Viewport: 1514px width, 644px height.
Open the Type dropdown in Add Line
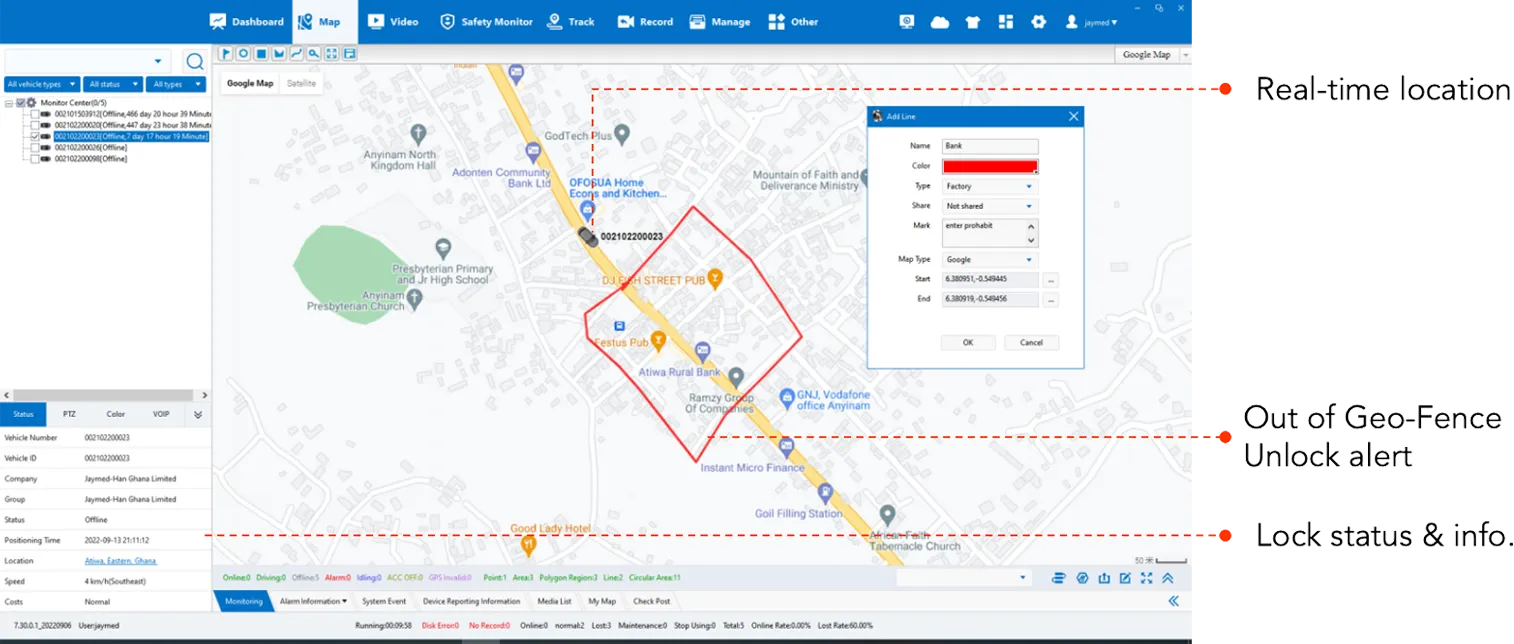click(x=990, y=186)
